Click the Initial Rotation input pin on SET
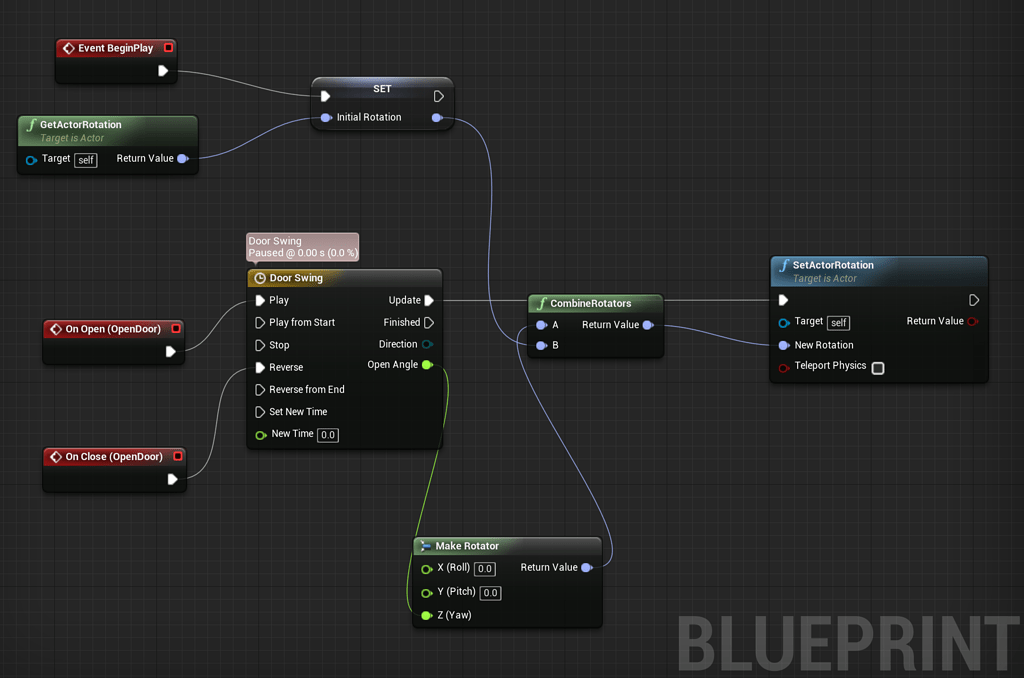The image size is (1024, 678). [326, 118]
